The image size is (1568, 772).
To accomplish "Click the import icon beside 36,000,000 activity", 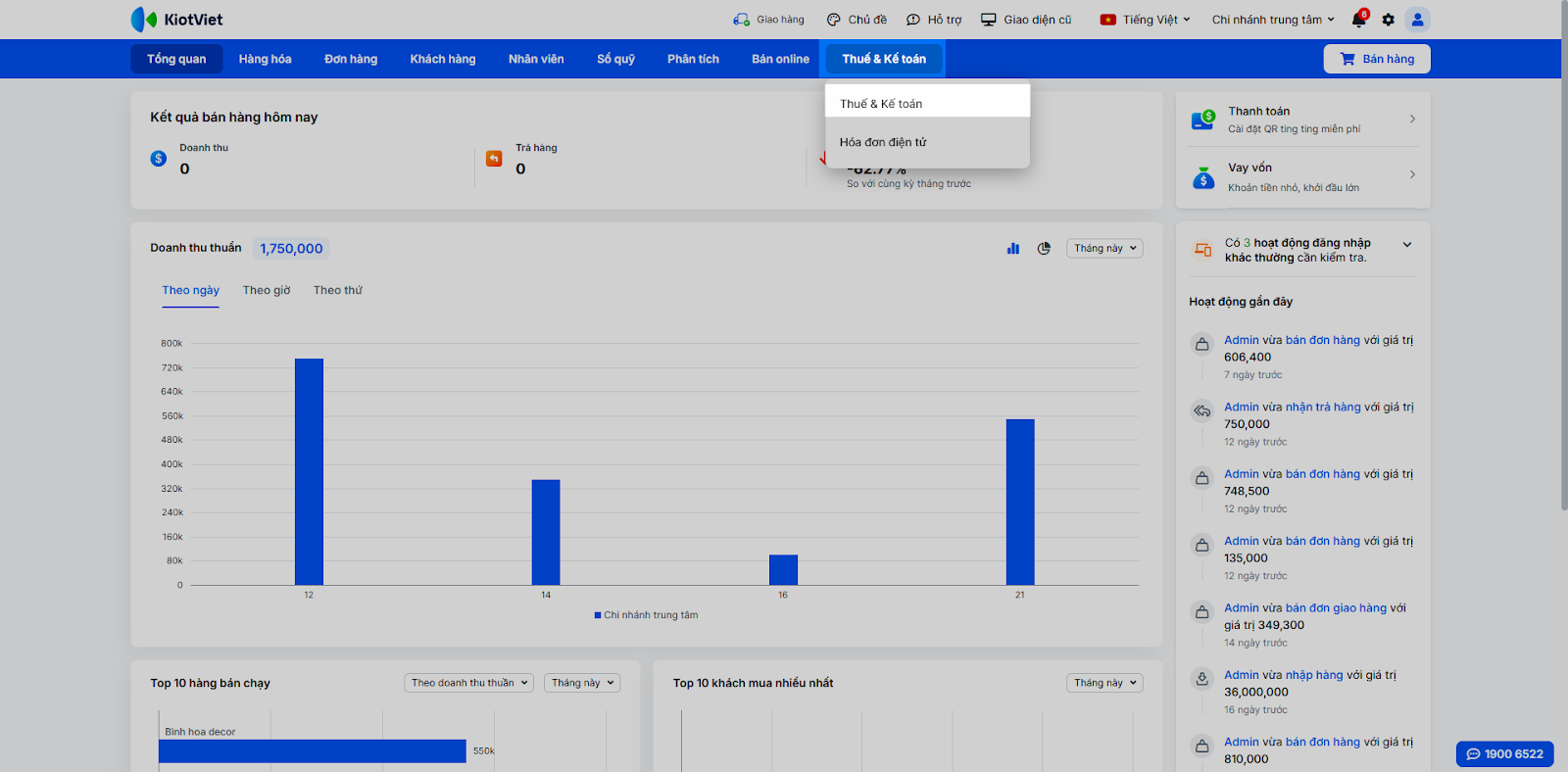I will coord(1201,679).
